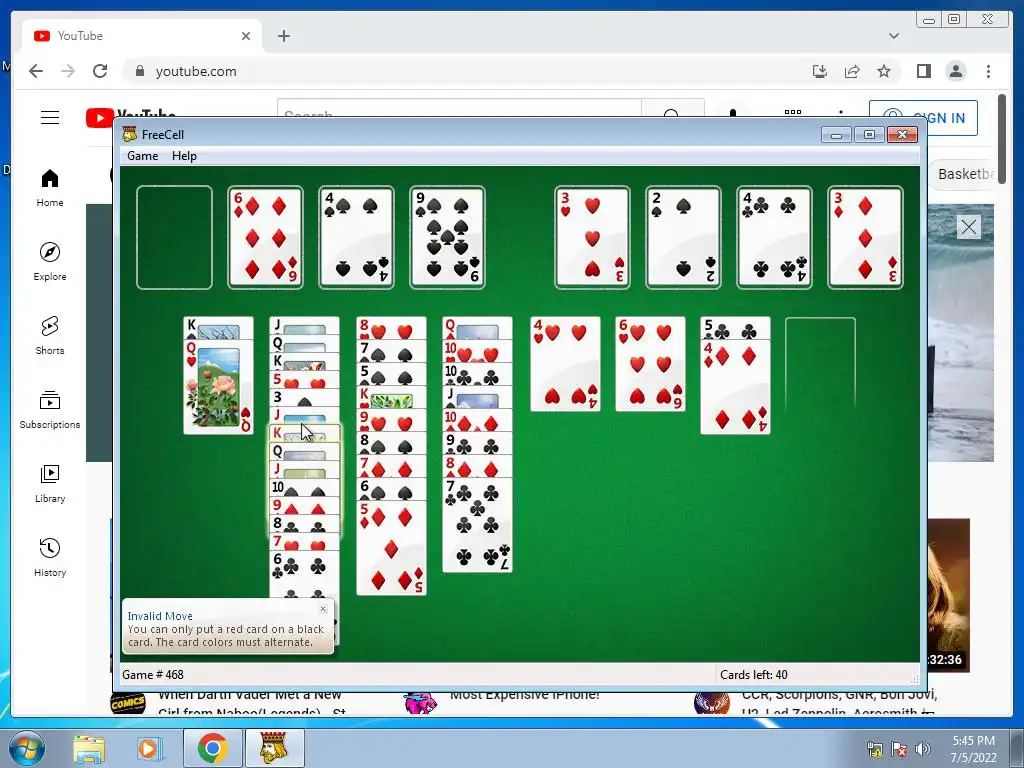The width and height of the screenshot is (1024, 768).
Task: Select the YouTube browser tab
Action: (142, 36)
